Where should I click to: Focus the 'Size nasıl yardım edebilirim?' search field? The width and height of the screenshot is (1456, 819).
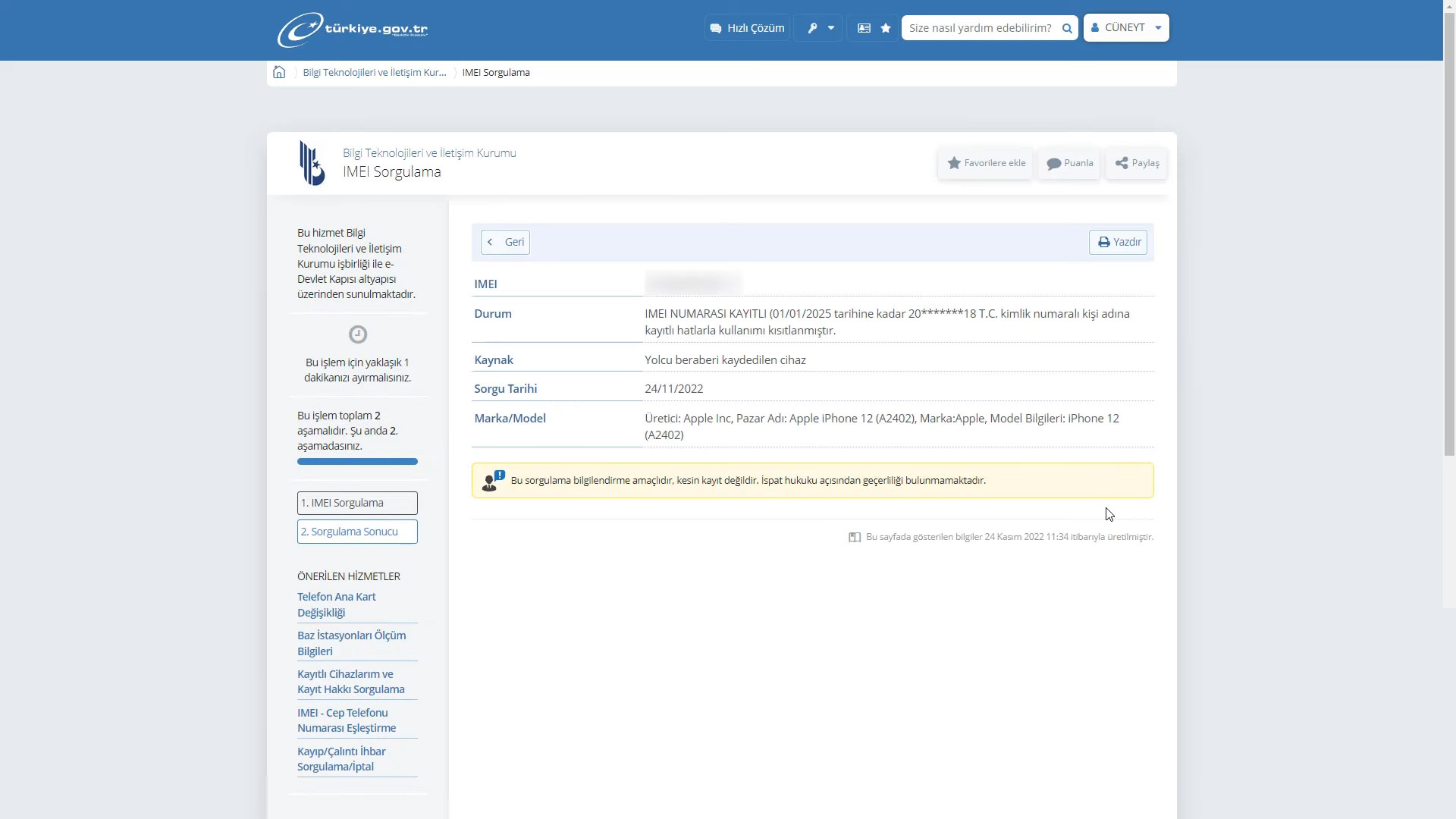coord(980,28)
